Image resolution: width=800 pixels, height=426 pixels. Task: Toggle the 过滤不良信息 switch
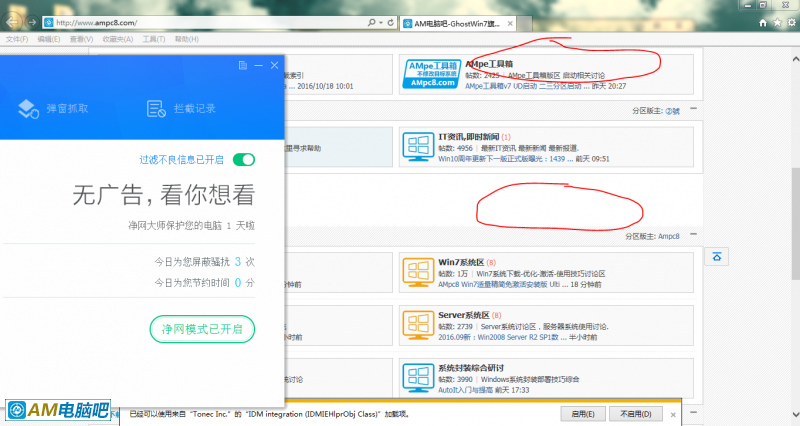point(244,160)
